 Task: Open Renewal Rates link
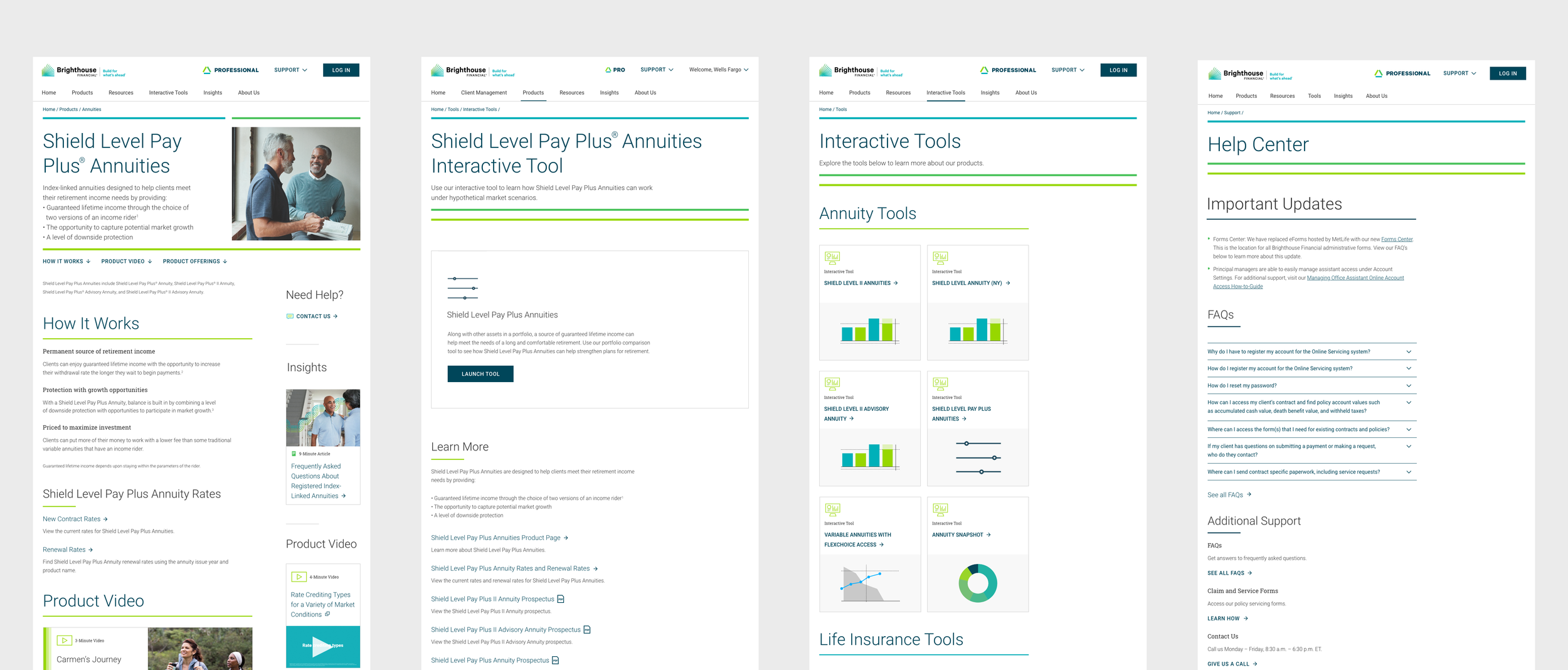(x=68, y=550)
